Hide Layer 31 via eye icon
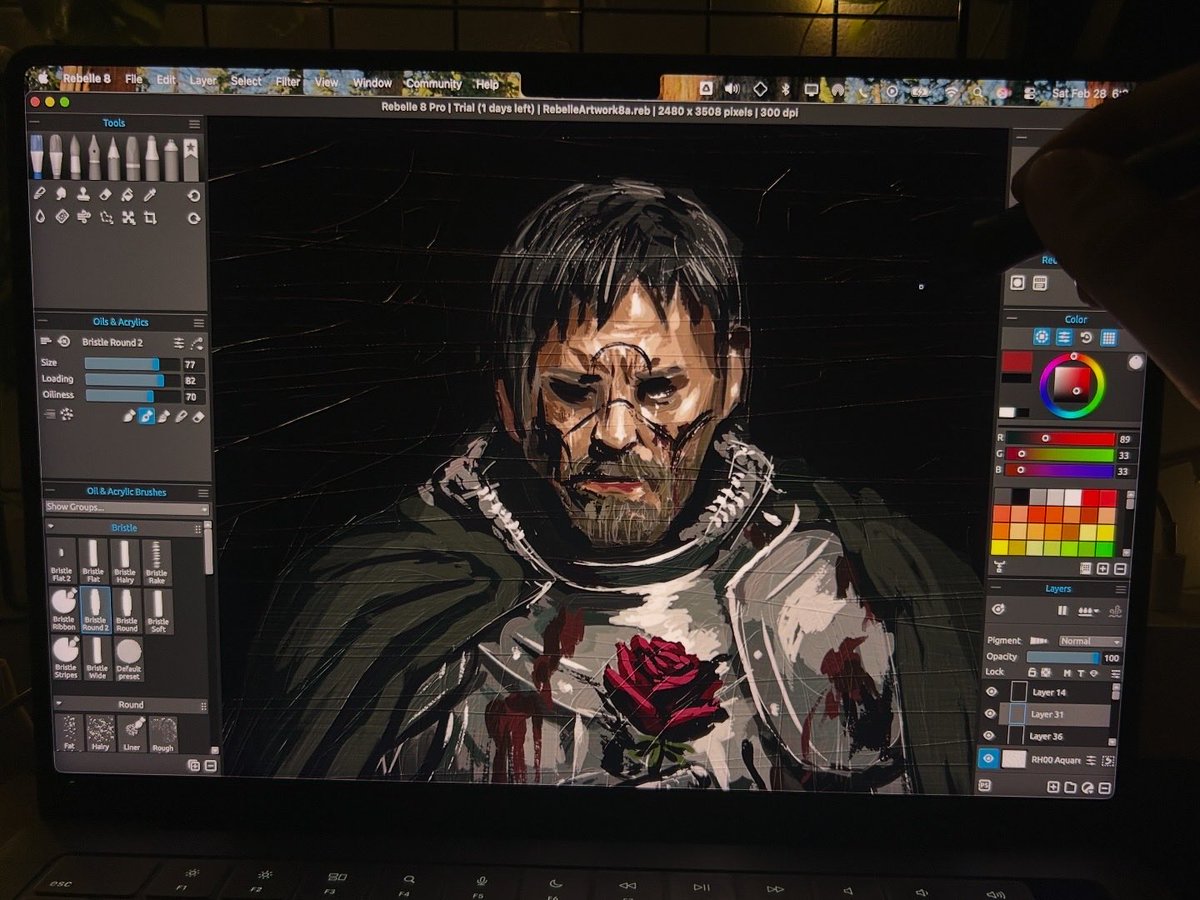This screenshot has height=900, width=1200. (990, 713)
